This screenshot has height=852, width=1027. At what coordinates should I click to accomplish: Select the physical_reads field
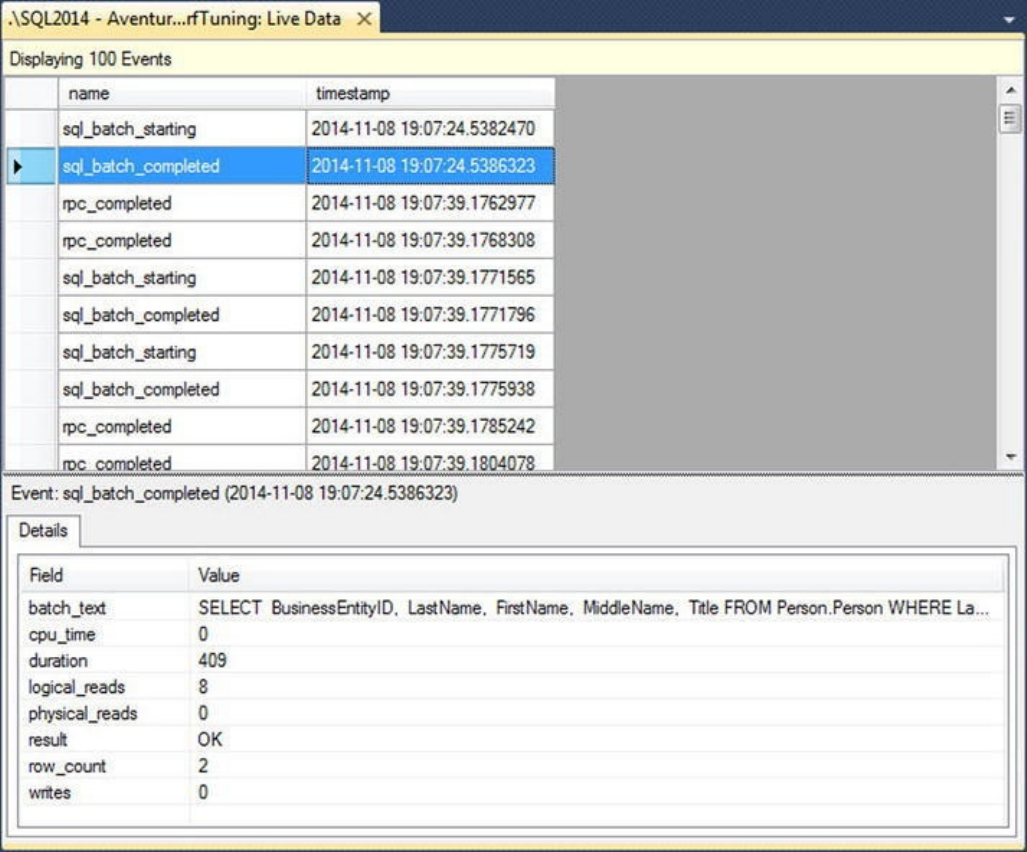[83, 713]
